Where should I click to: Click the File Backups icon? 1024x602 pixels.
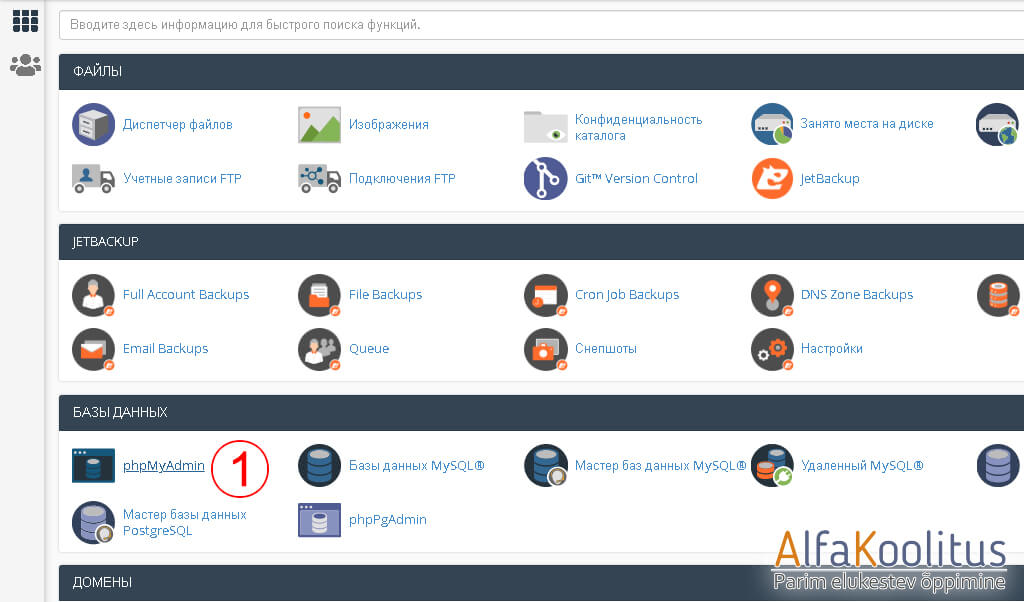pos(319,295)
